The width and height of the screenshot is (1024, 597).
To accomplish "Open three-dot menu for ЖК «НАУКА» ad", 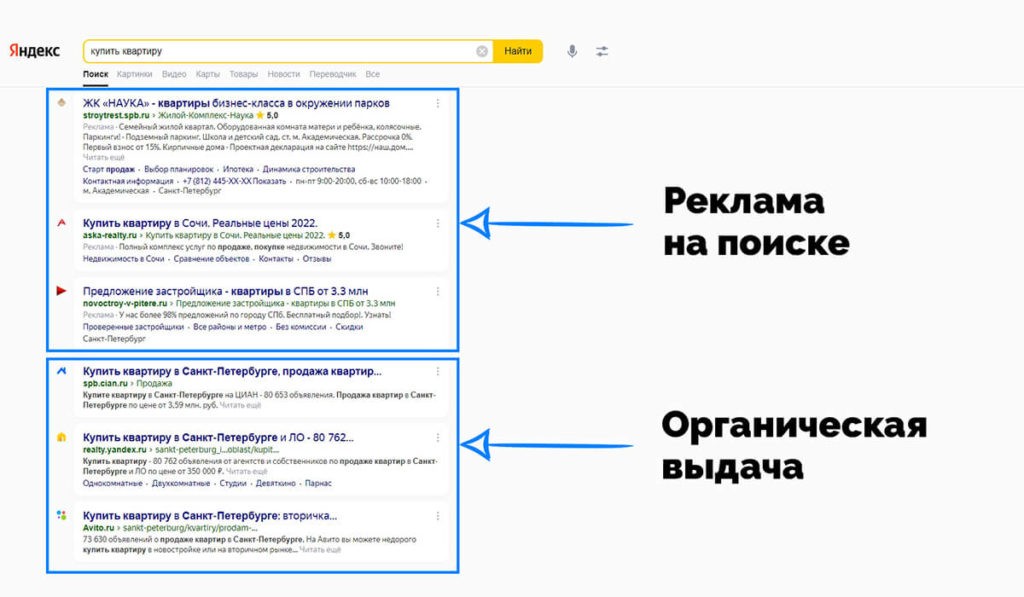I will [x=438, y=103].
